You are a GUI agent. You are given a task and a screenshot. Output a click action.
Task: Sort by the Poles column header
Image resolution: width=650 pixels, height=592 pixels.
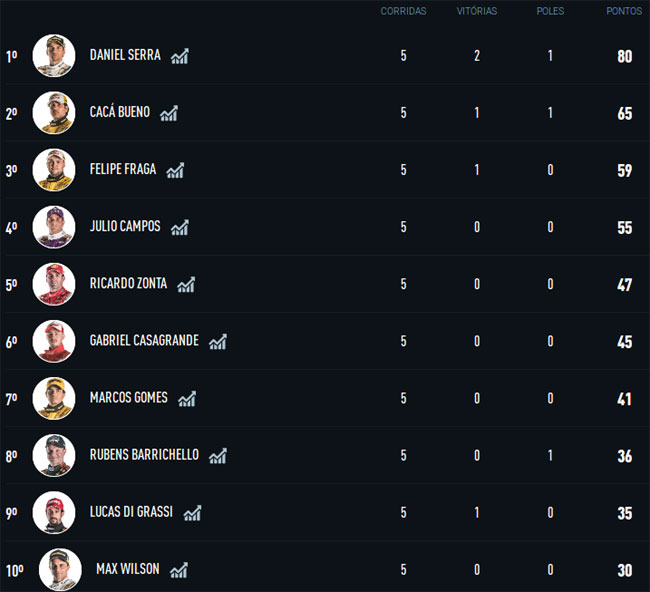550,11
